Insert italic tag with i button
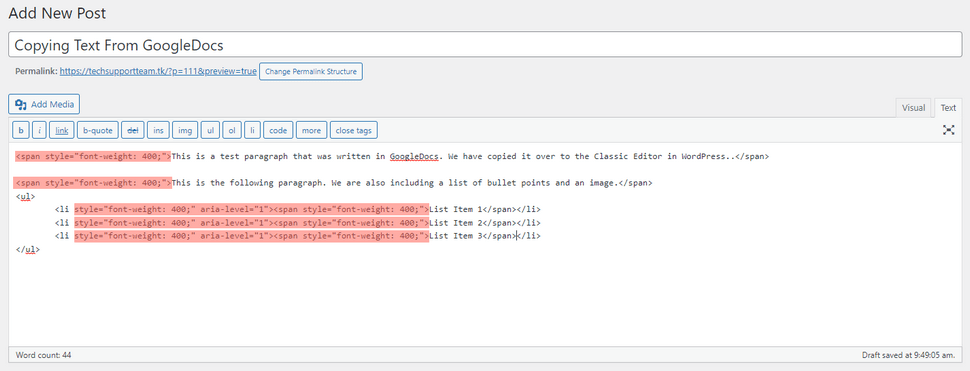970x371 pixels. click(x=40, y=130)
